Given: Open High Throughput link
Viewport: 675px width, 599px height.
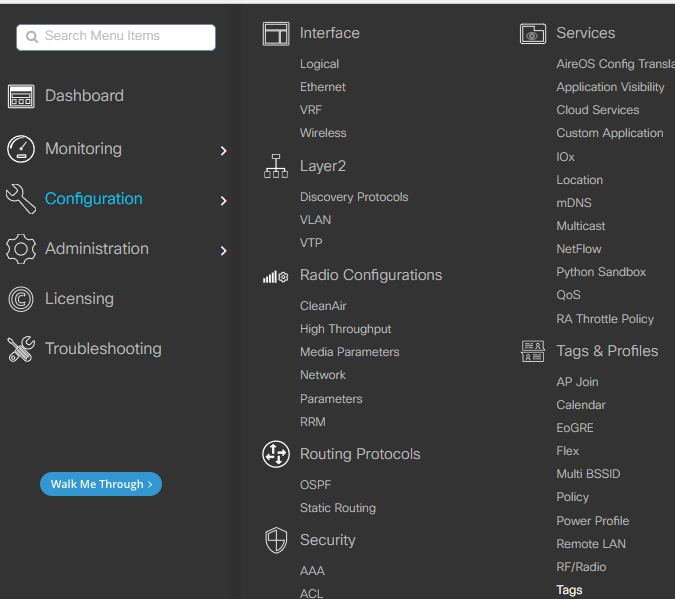Looking at the screenshot, I should coord(346,329).
